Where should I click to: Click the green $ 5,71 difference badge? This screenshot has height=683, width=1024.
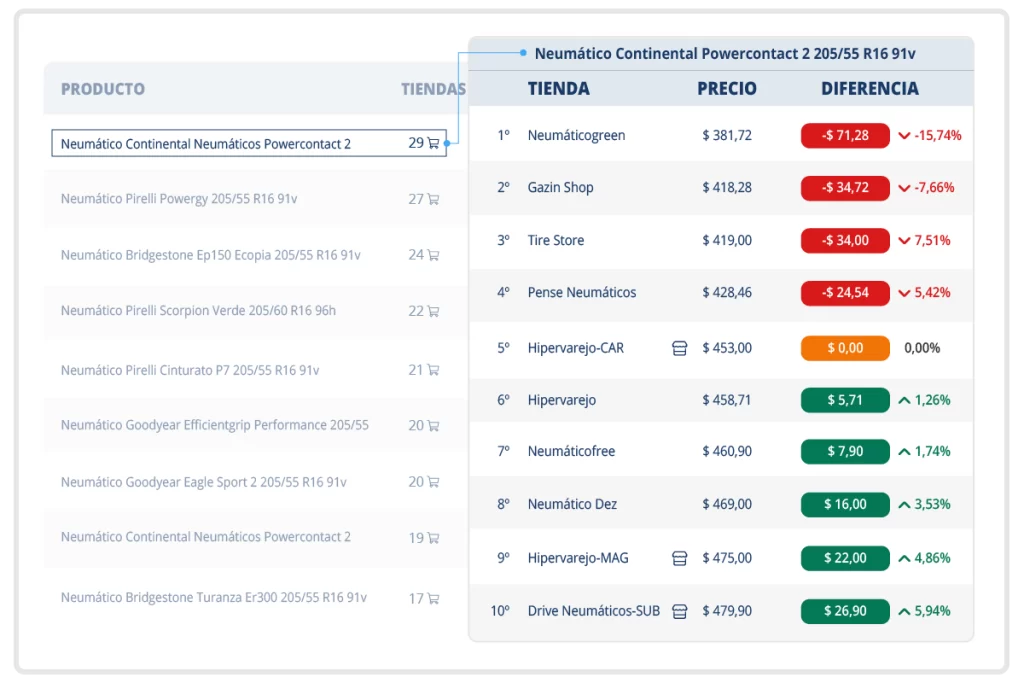tap(845, 400)
